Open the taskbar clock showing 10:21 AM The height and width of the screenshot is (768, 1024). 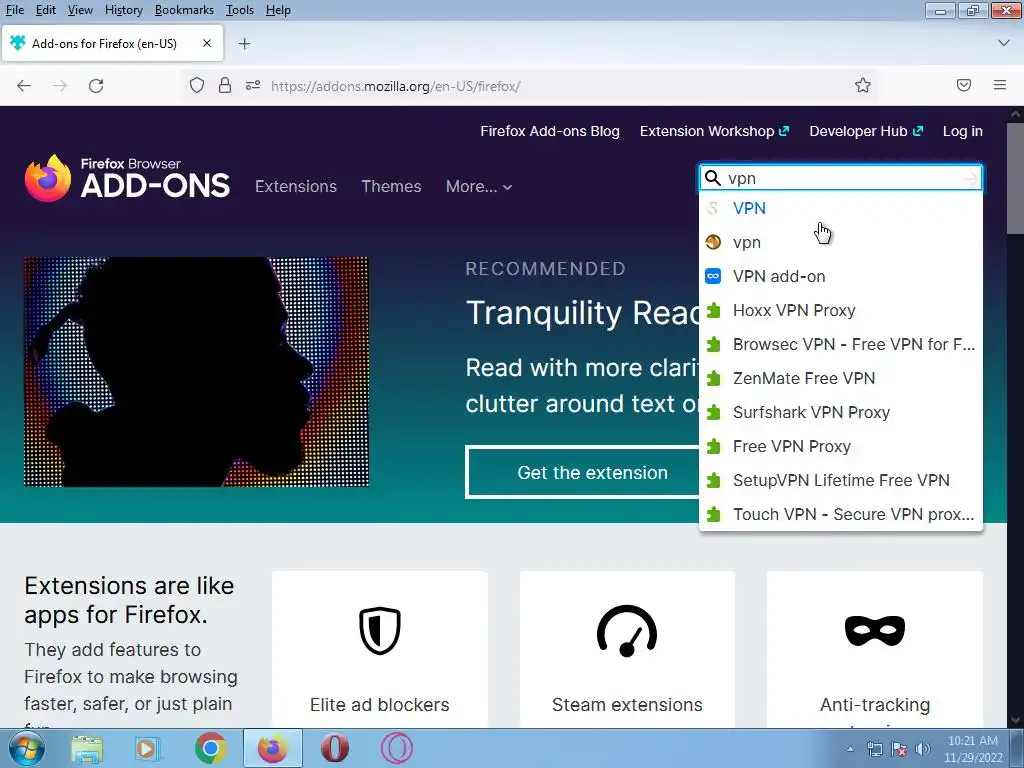point(972,749)
